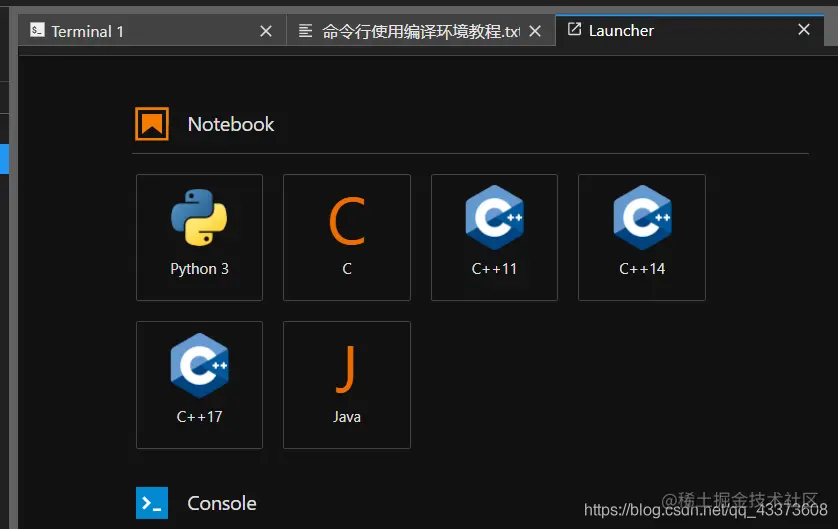Click the C++11 card label
The width and height of the screenshot is (838, 529).
click(x=494, y=269)
